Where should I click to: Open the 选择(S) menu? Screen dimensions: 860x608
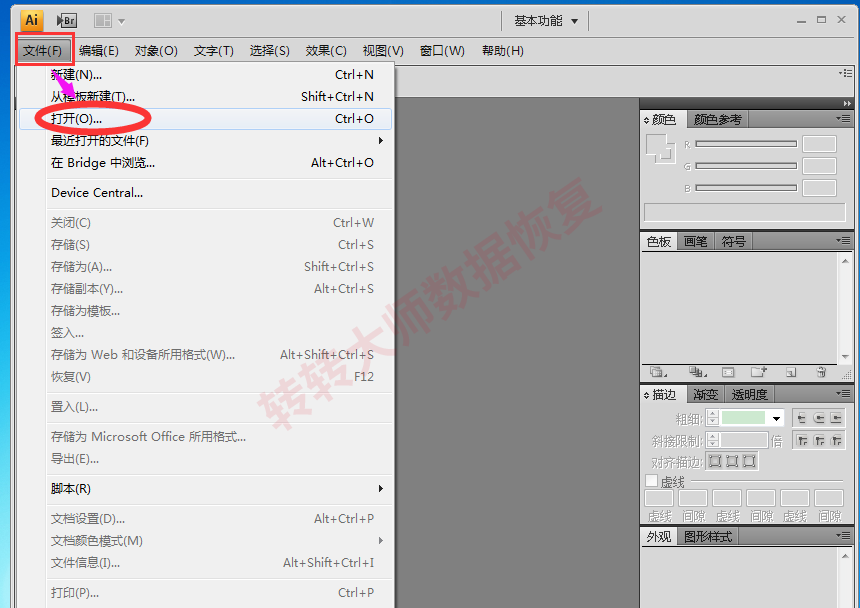[269, 51]
